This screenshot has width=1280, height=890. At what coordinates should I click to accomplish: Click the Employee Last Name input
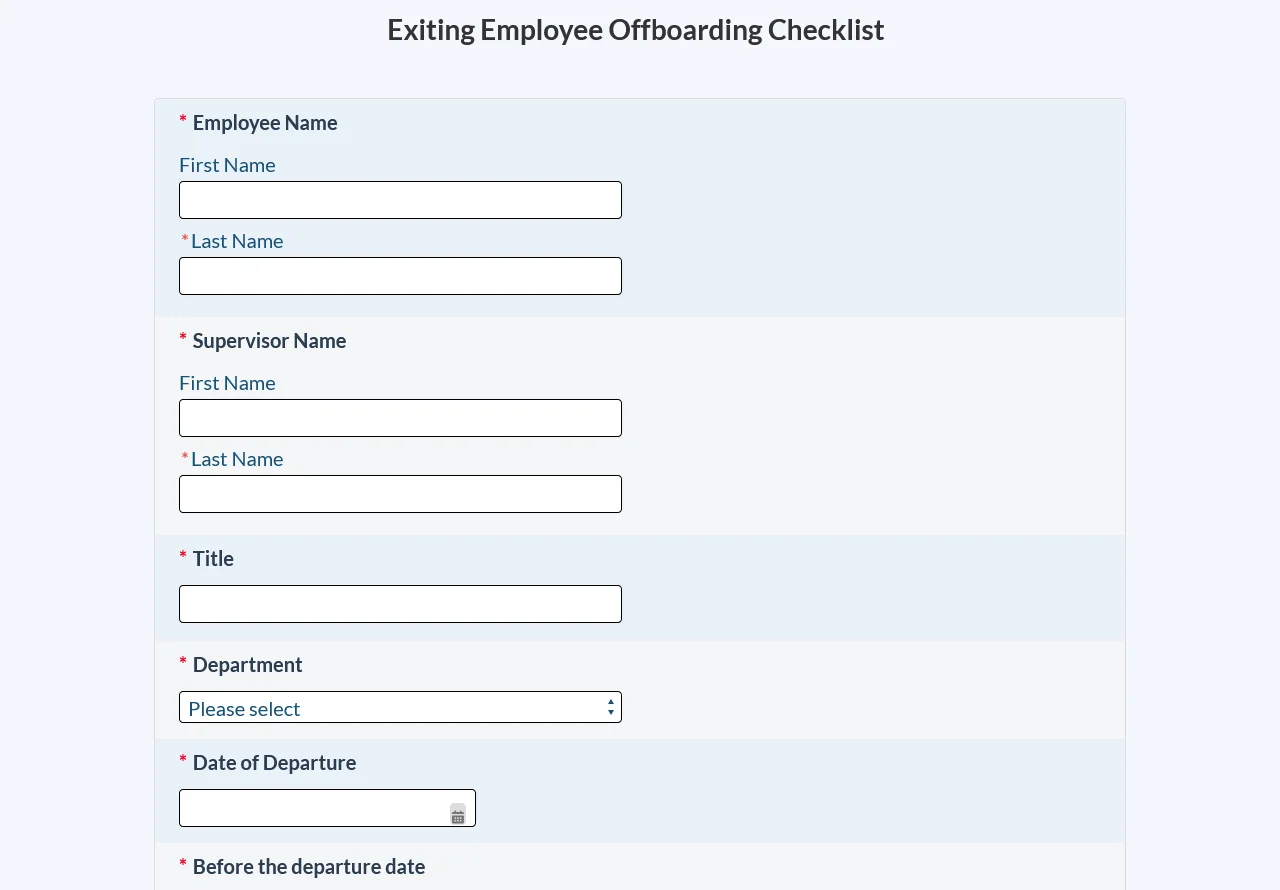tap(400, 275)
